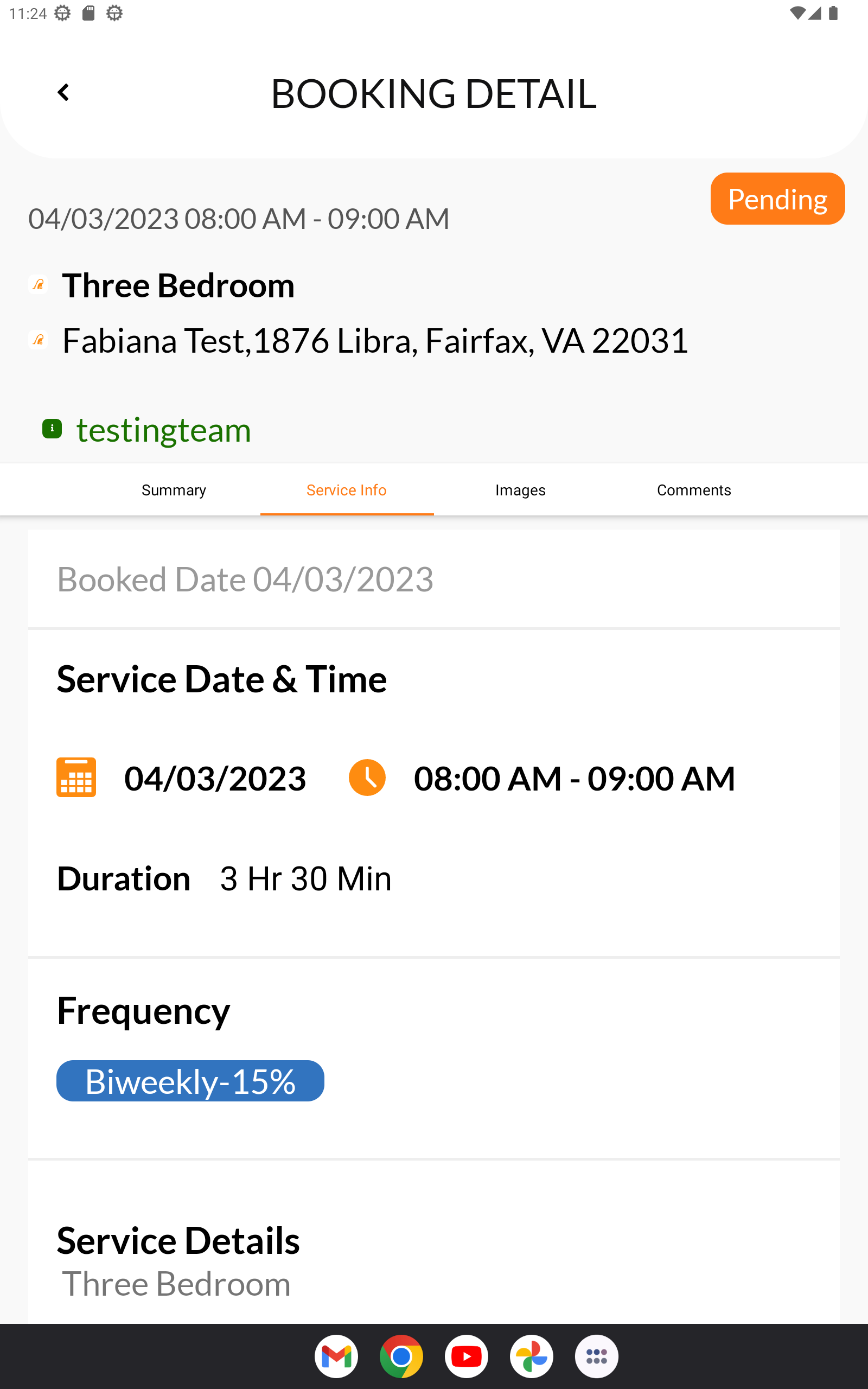The image size is (868, 1389).
Task: Tap the icon beside the Fabiana Test address
Action: pyautogui.click(x=39, y=340)
